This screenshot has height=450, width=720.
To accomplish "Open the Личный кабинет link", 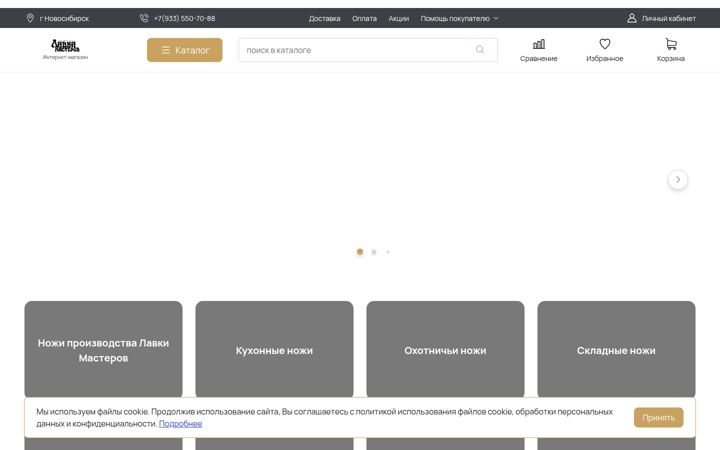I will [x=669, y=18].
